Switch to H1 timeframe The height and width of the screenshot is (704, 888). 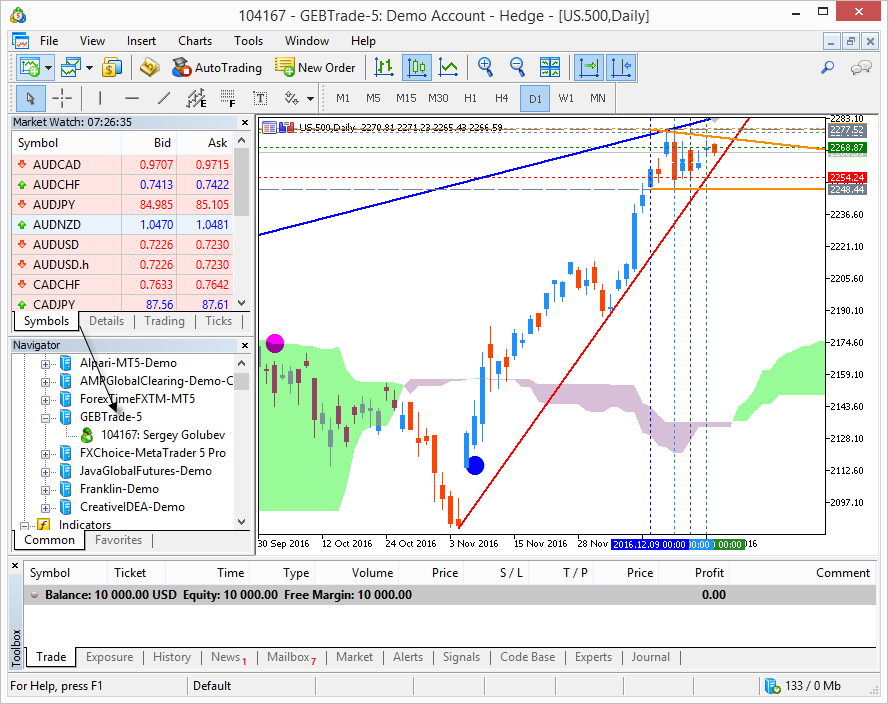(x=470, y=99)
